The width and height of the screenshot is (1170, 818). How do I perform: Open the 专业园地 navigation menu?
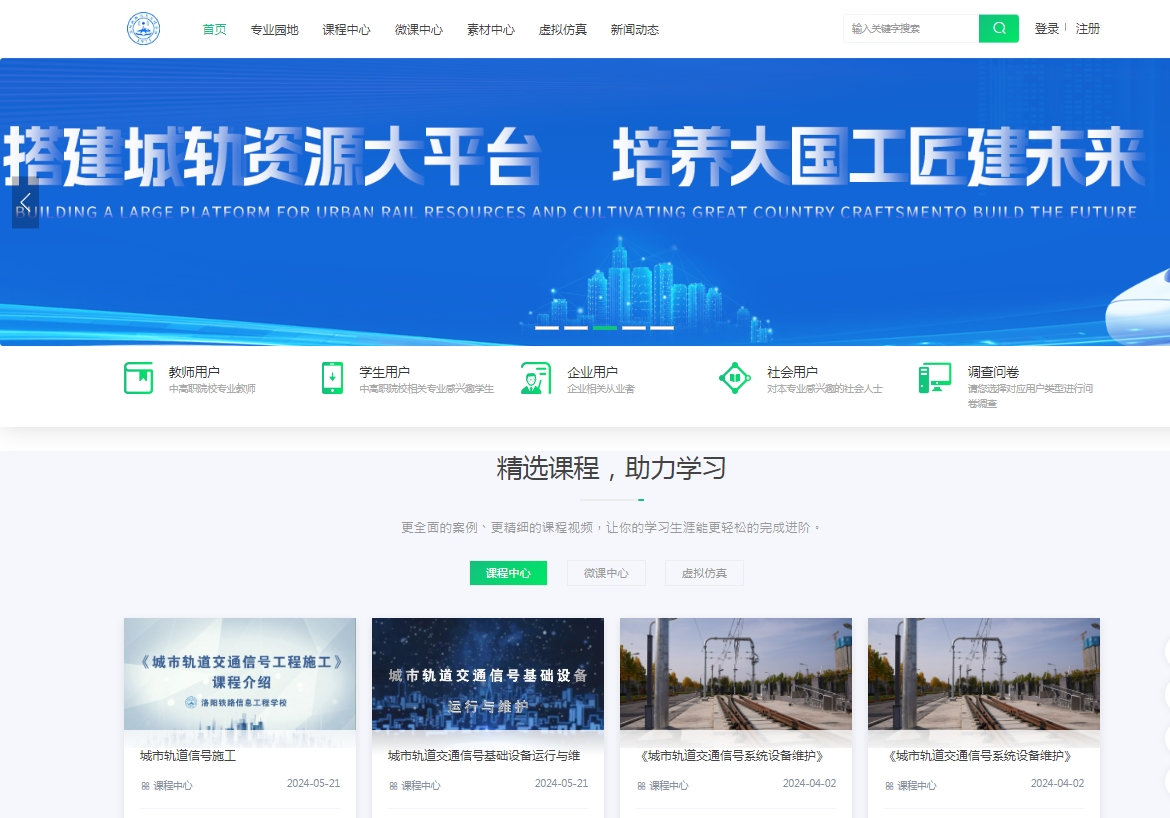274,30
